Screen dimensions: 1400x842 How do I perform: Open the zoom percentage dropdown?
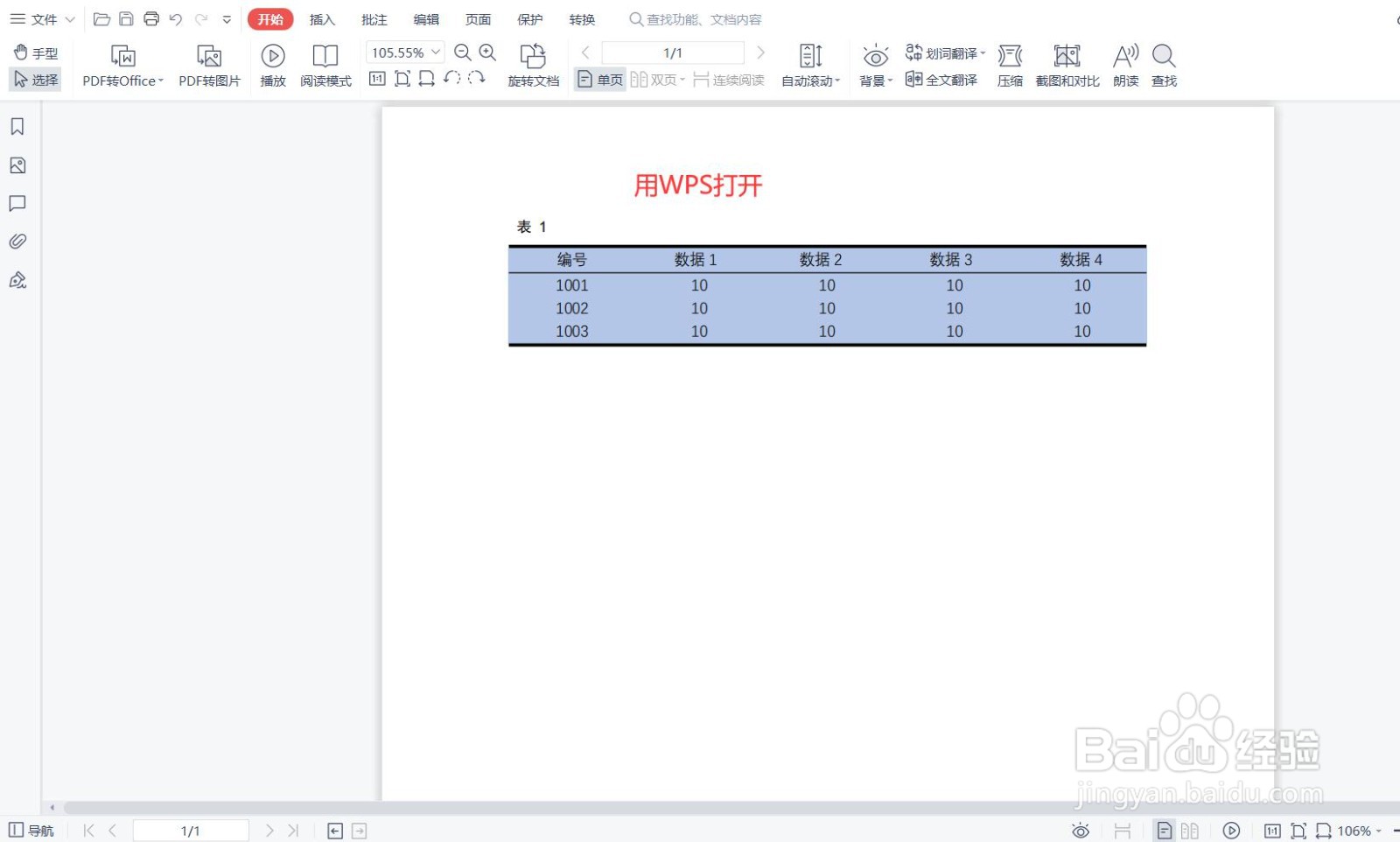point(435,52)
